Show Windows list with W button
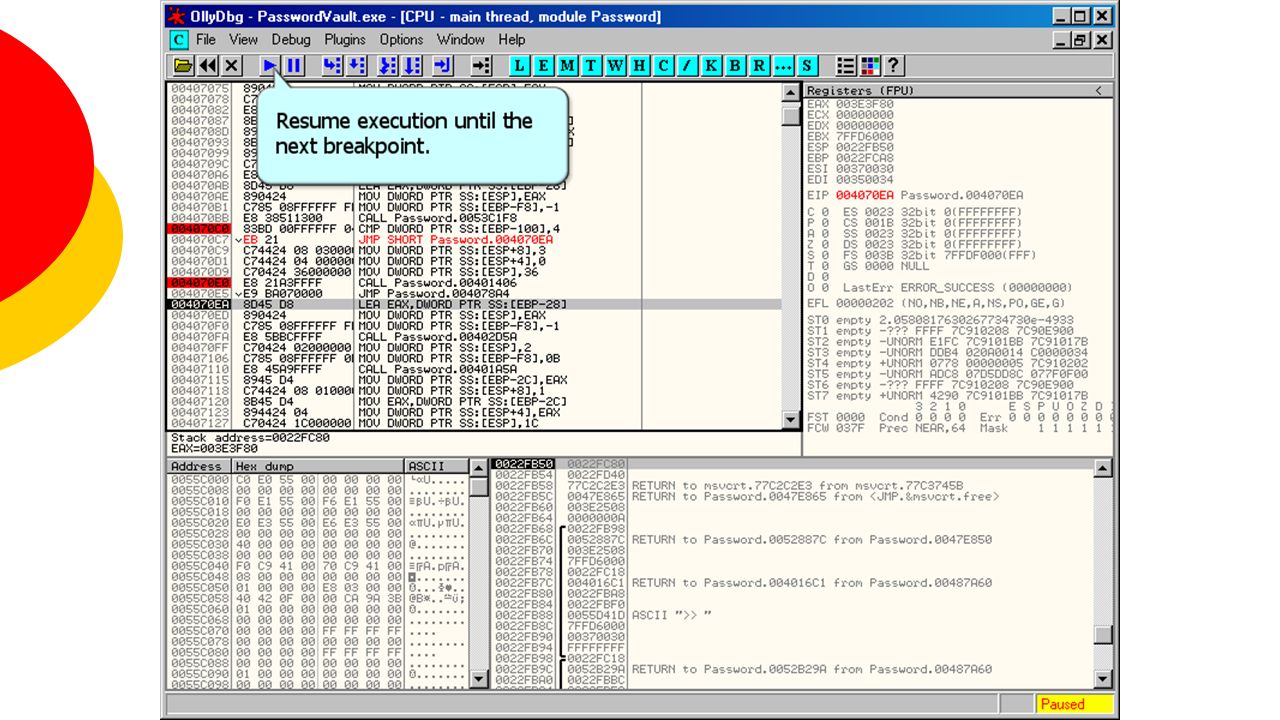Viewport: 1280px width, 720px height. 616,65
